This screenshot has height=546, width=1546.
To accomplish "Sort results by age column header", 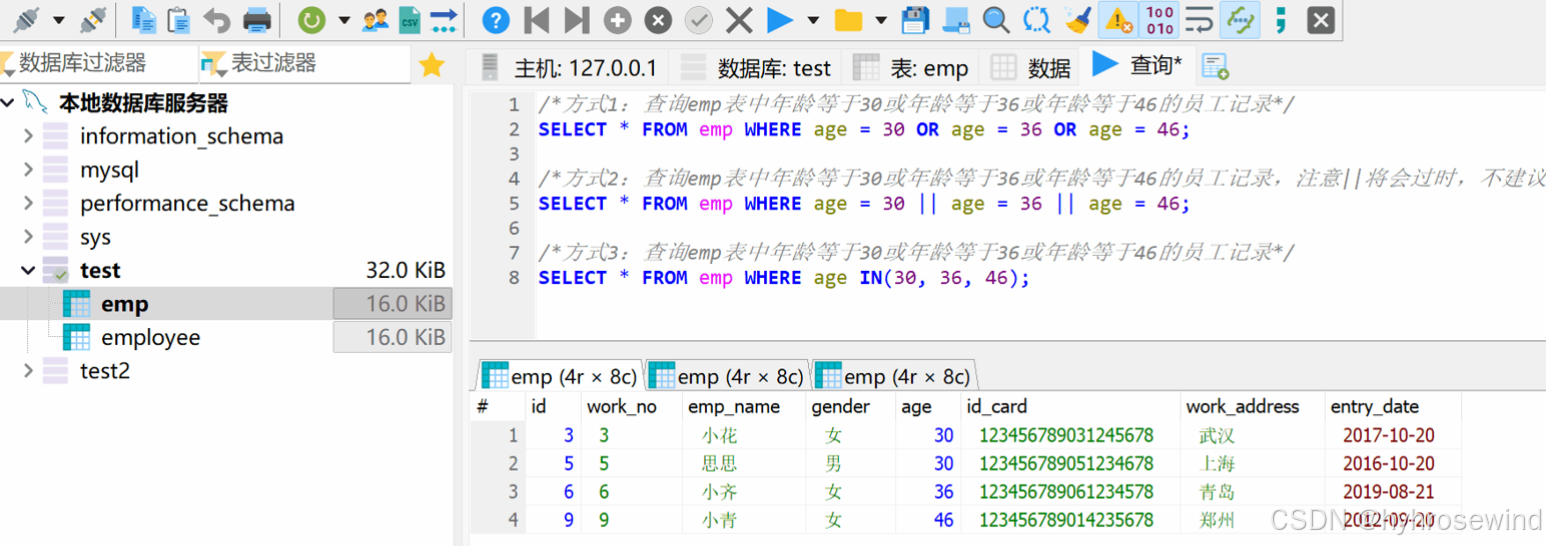I will tap(926, 406).
